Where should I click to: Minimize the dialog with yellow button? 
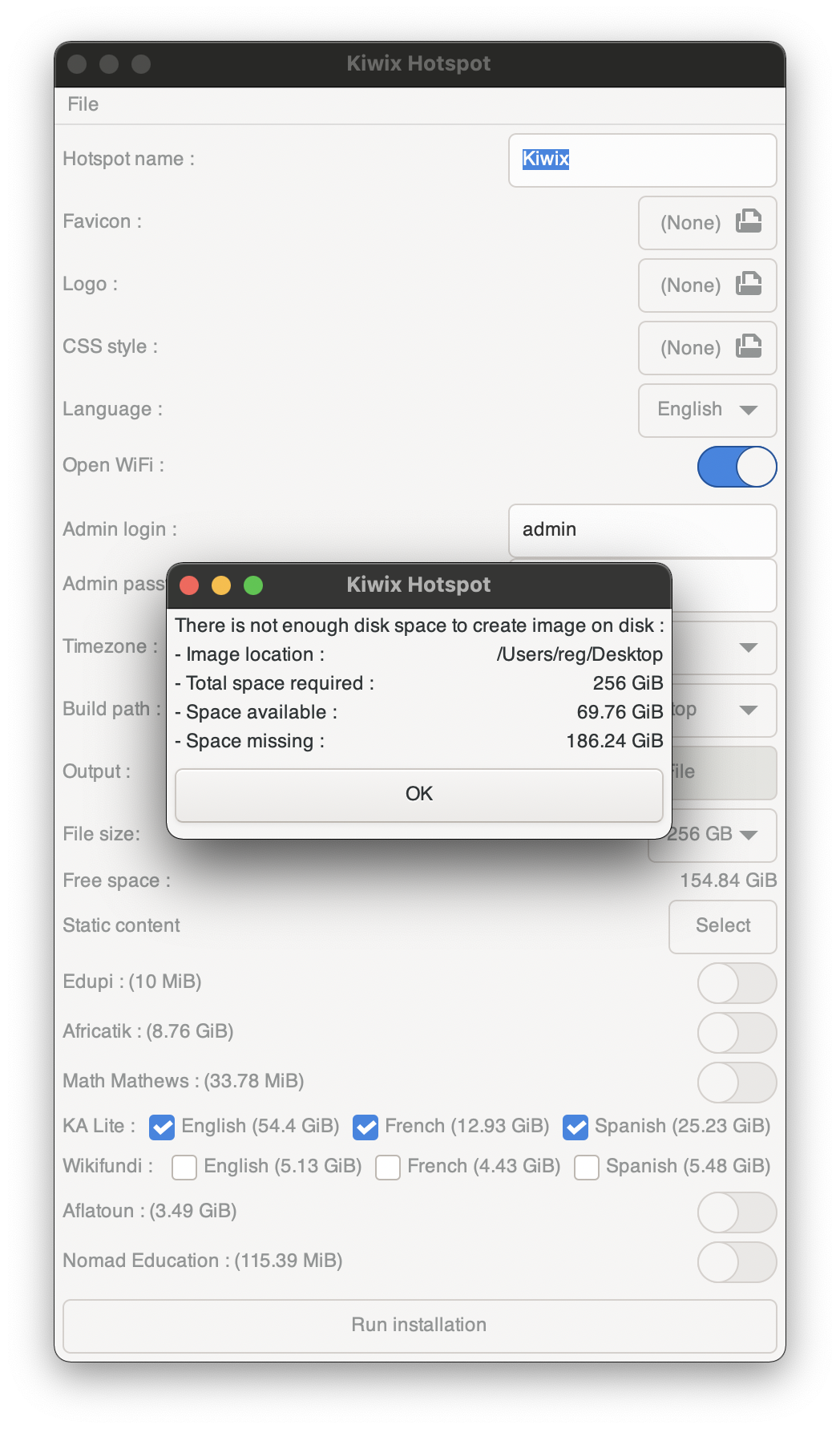[x=221, y=585]
